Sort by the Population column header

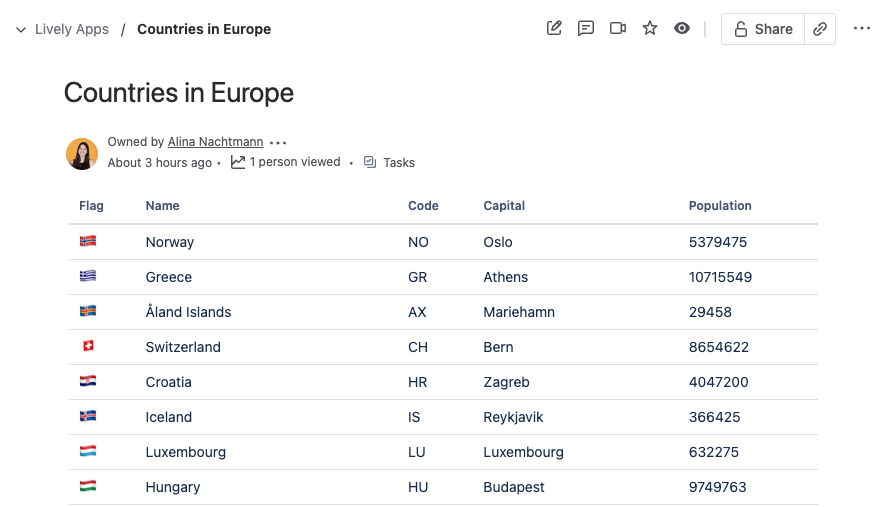[x=720, y=206]
